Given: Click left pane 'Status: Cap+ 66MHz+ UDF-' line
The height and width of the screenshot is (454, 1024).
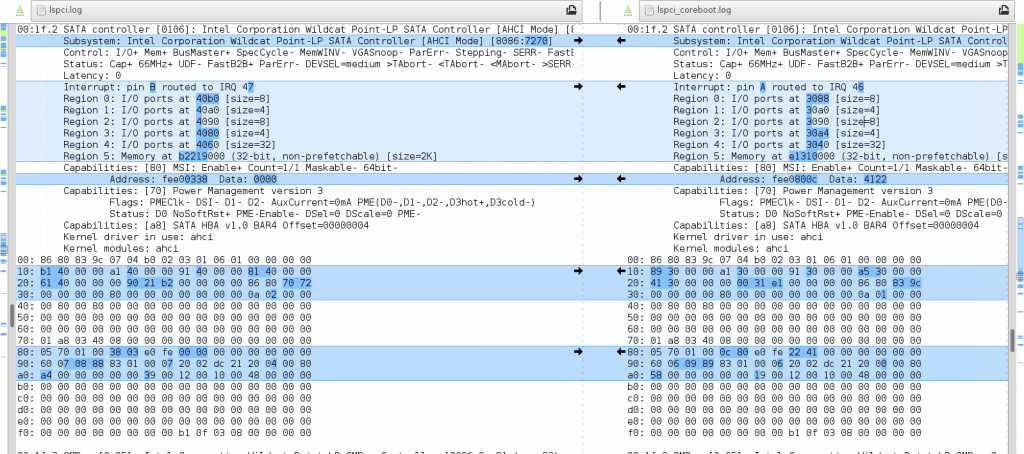Looking at the screenshot, I should point(318,63).
